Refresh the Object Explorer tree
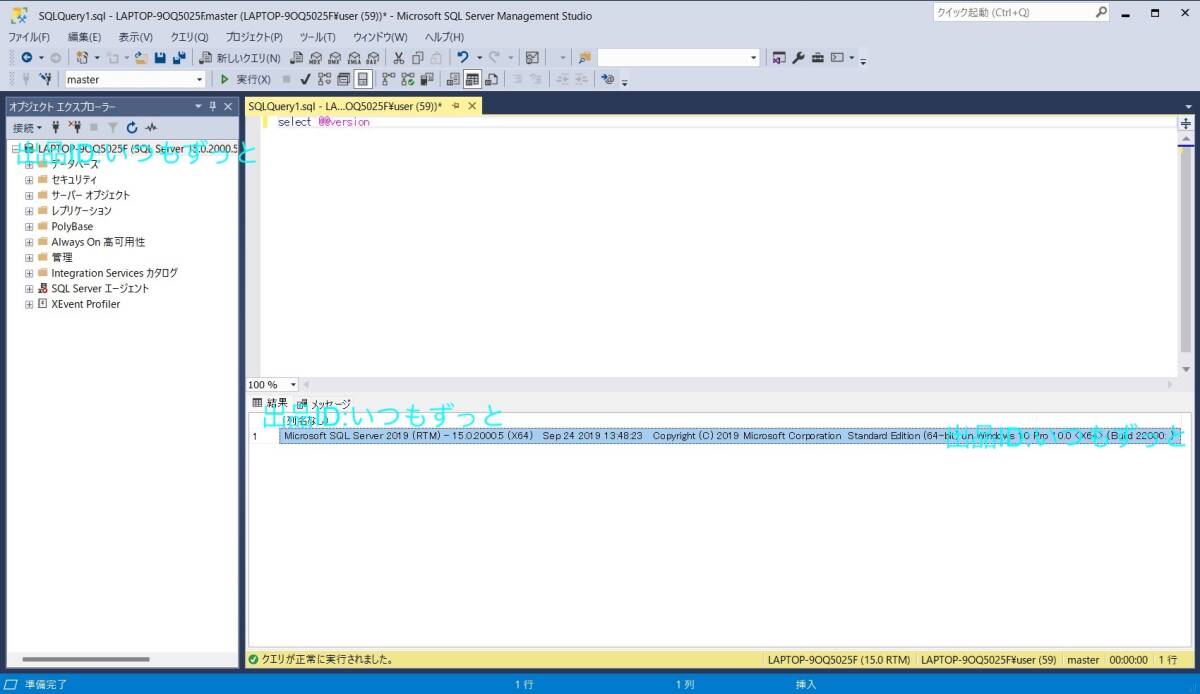The height and width of the screenshot is (694, 1200). [132, 127]
